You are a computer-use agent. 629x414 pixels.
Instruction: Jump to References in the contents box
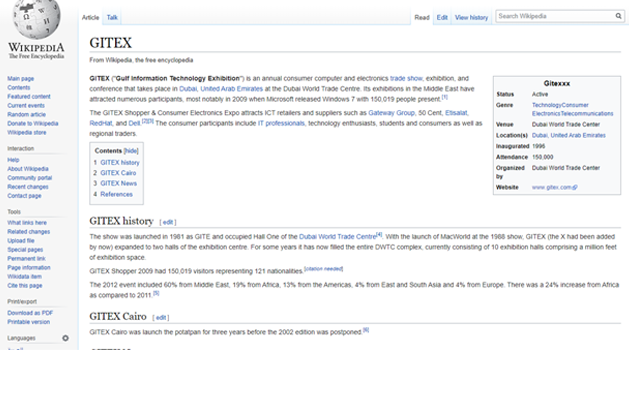(x=116, y=194)
